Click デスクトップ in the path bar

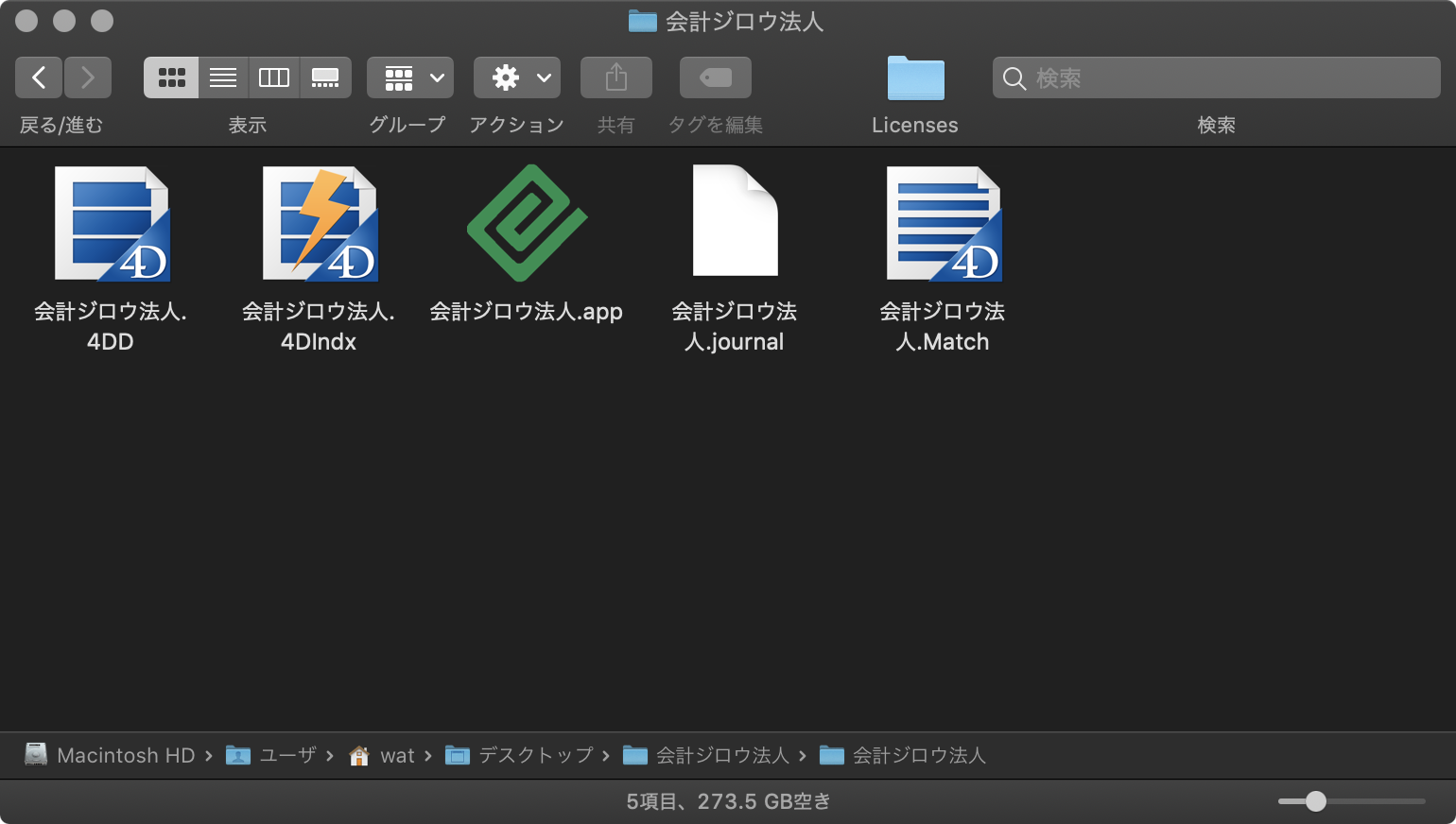[x=519, y=755]
